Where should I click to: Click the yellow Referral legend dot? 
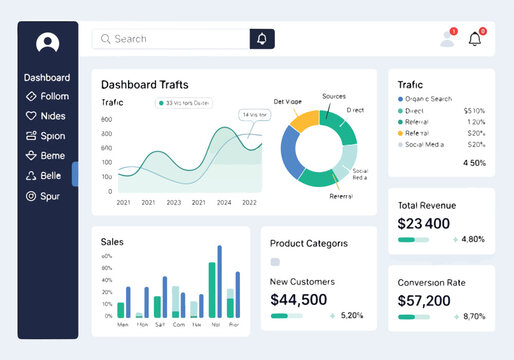[x=400, y=133]
